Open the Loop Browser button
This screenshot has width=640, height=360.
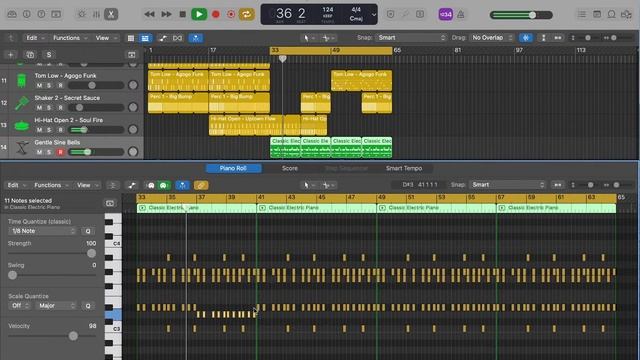611,14
